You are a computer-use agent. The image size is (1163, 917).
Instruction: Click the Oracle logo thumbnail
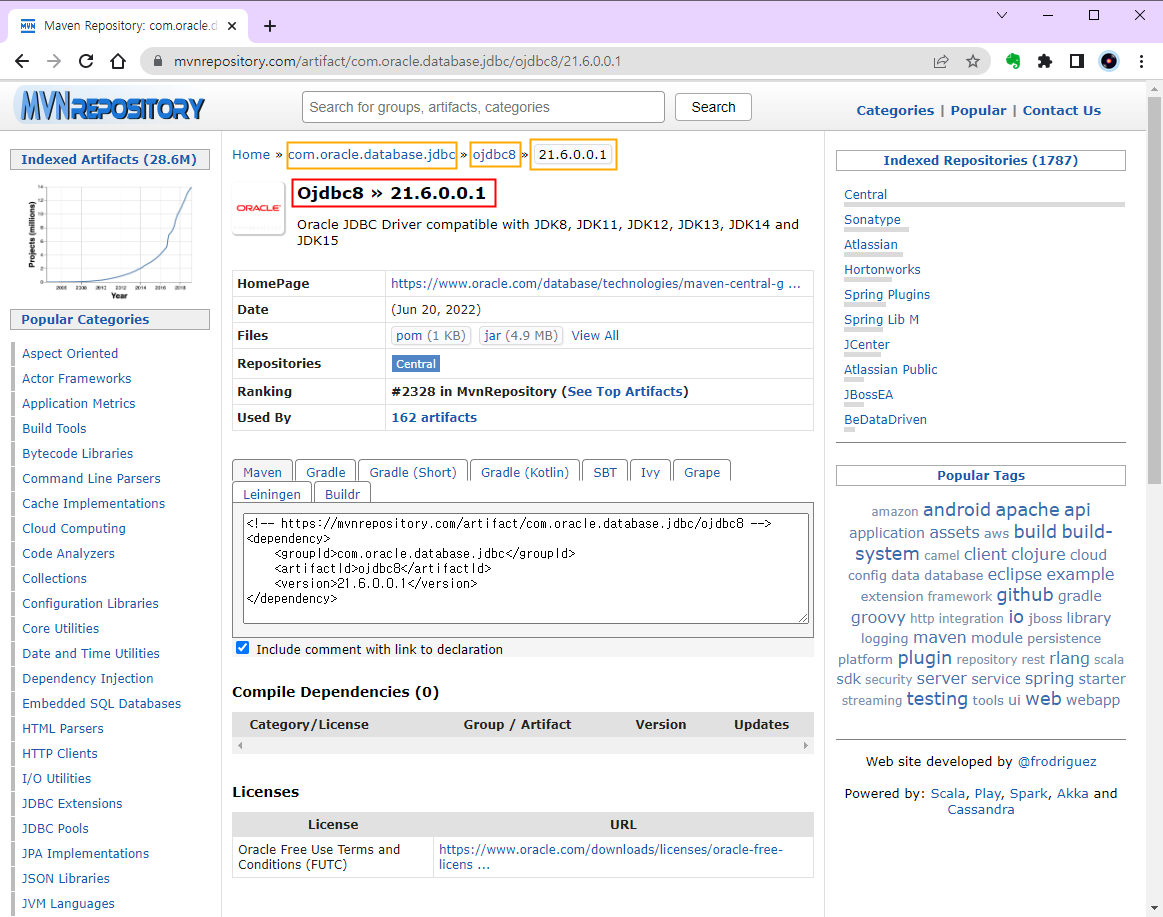[259, 208]
